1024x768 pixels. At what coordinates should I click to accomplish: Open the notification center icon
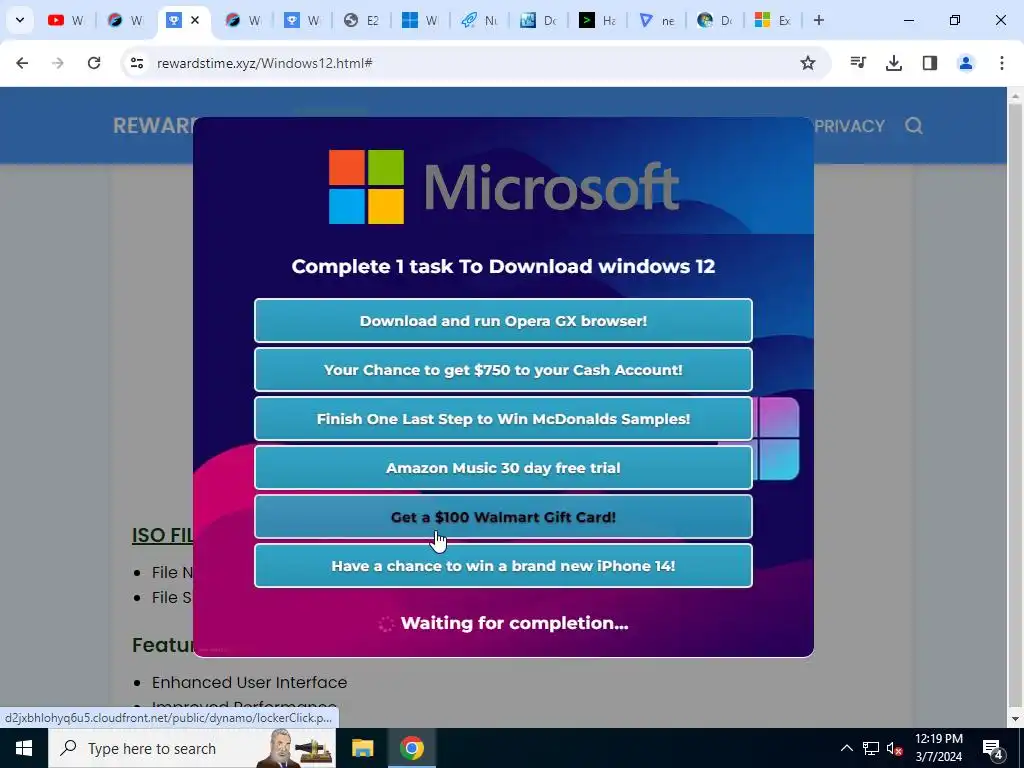pos(993,748)
